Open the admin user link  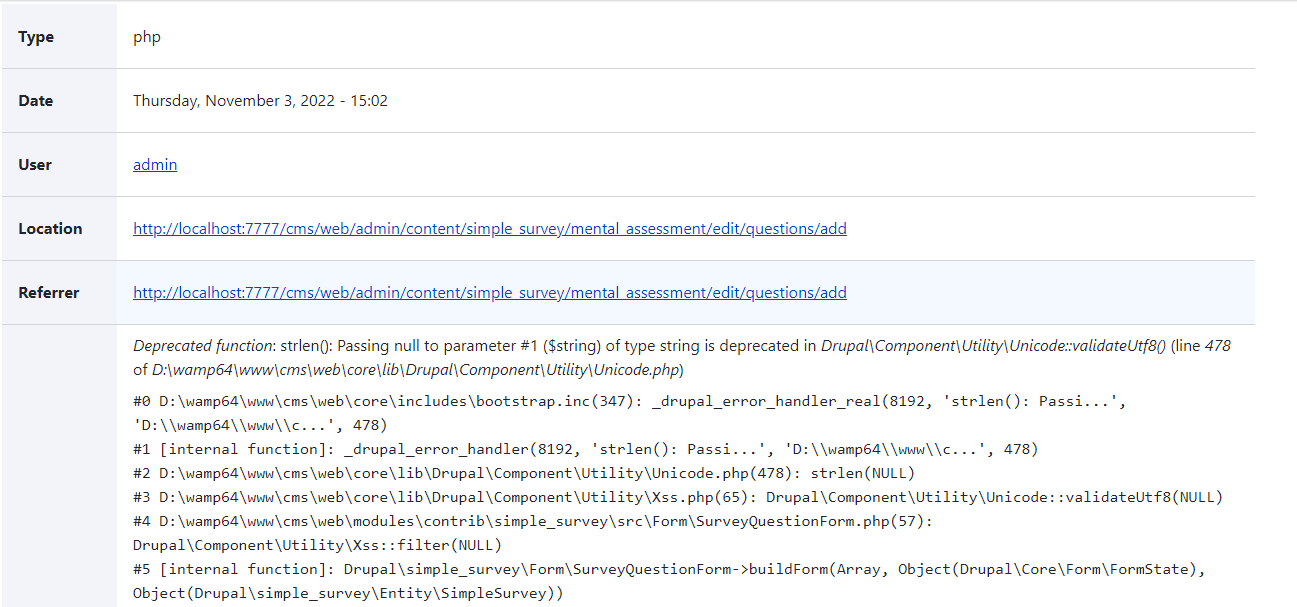155,165
